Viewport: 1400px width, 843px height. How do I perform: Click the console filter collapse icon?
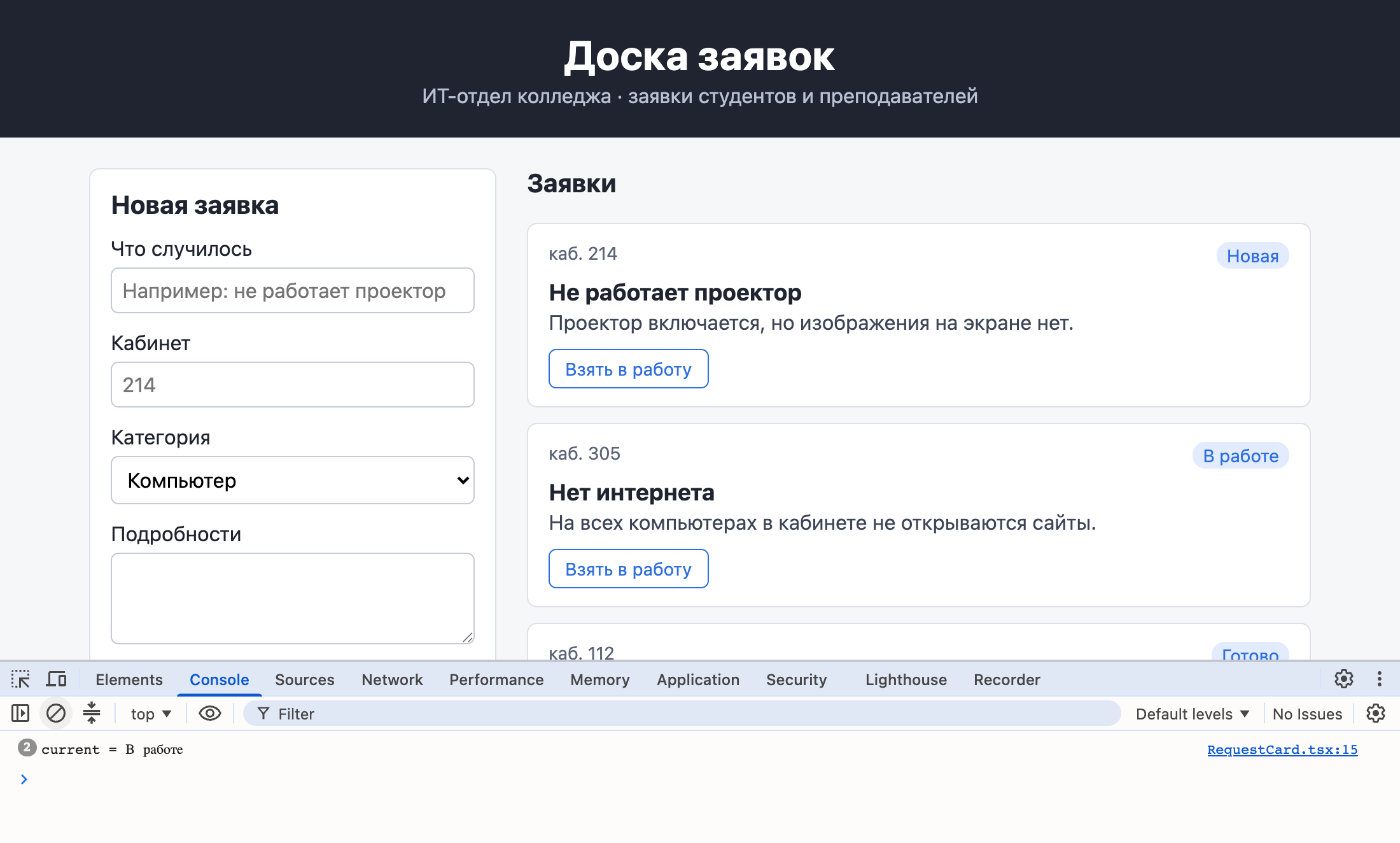coord(92,714)
